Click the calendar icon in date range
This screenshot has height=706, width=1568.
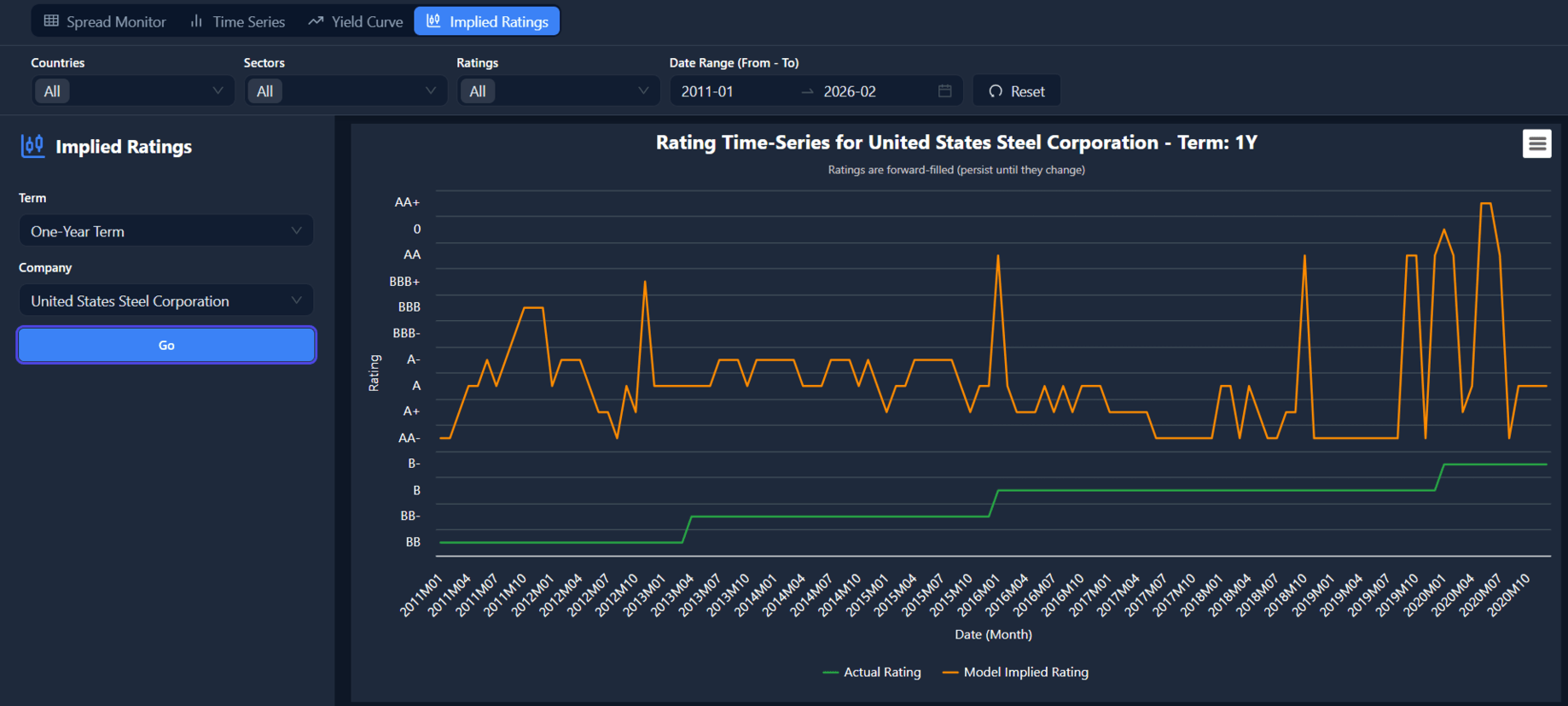(944, 91)
